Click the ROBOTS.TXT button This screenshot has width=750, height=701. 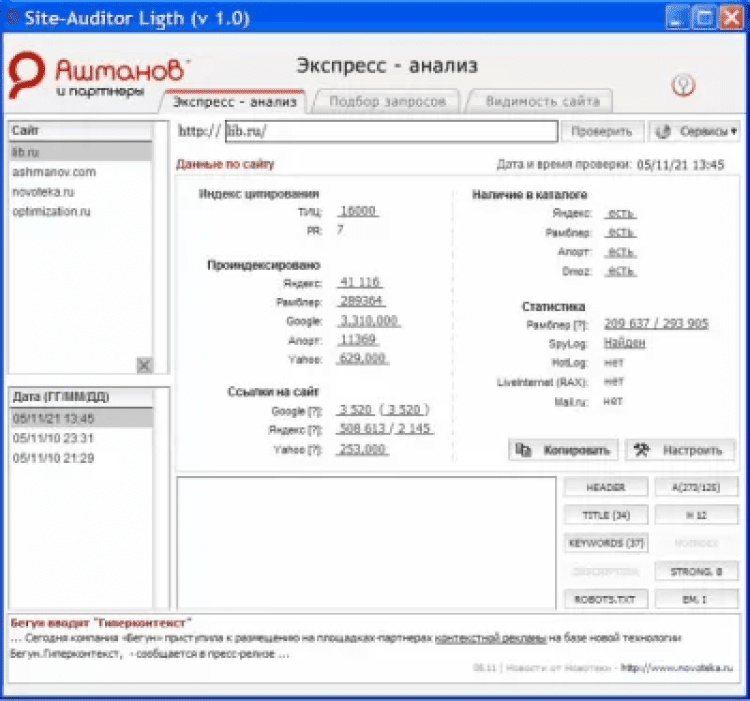pyautogui.click(x=606, y=599)
